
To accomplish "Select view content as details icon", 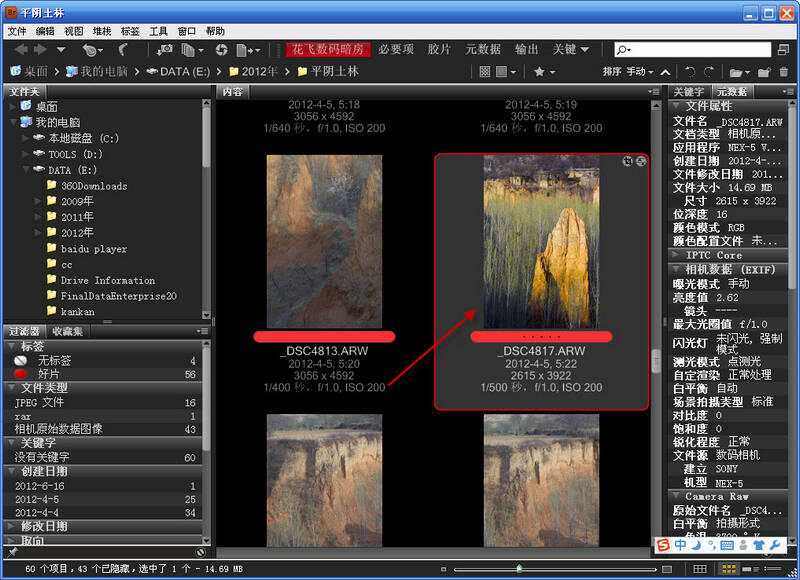I will [x=749, y=569].
